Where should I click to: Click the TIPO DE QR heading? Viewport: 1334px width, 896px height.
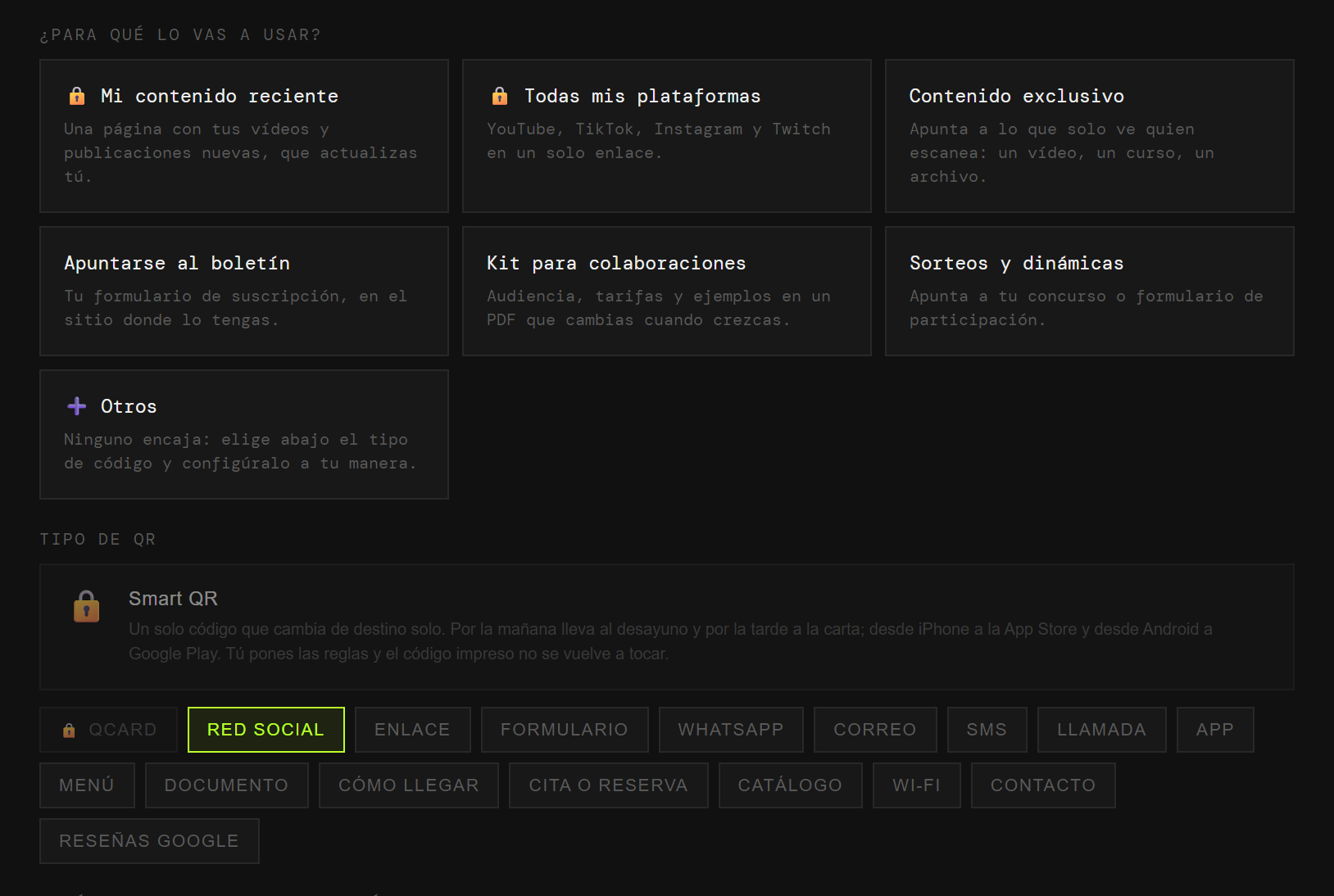(98, 540)
